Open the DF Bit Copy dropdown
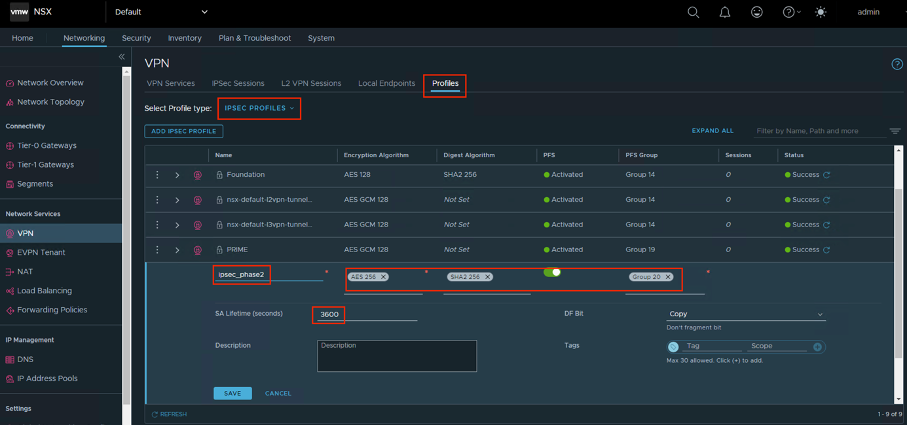Image resolution: width=908 pixels, height=426 pixels. (745, 314)
